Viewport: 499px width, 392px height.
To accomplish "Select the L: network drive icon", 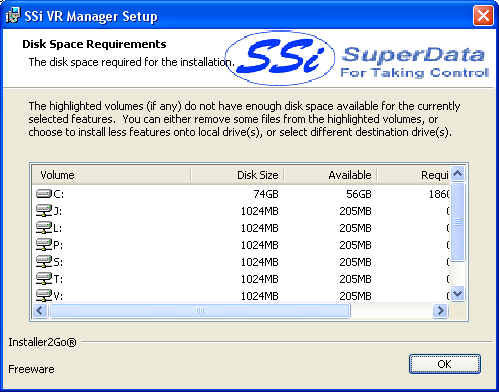I will (x=44, y=228).
